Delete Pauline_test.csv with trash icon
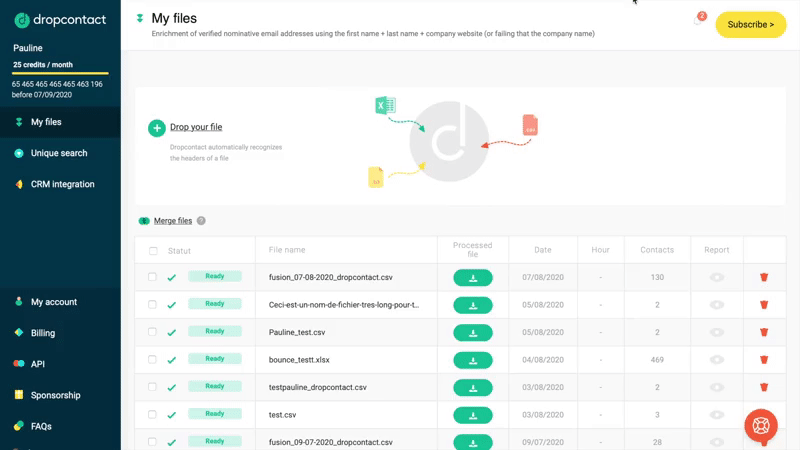The width and height of the screenshot is (800, 450). 764,332
